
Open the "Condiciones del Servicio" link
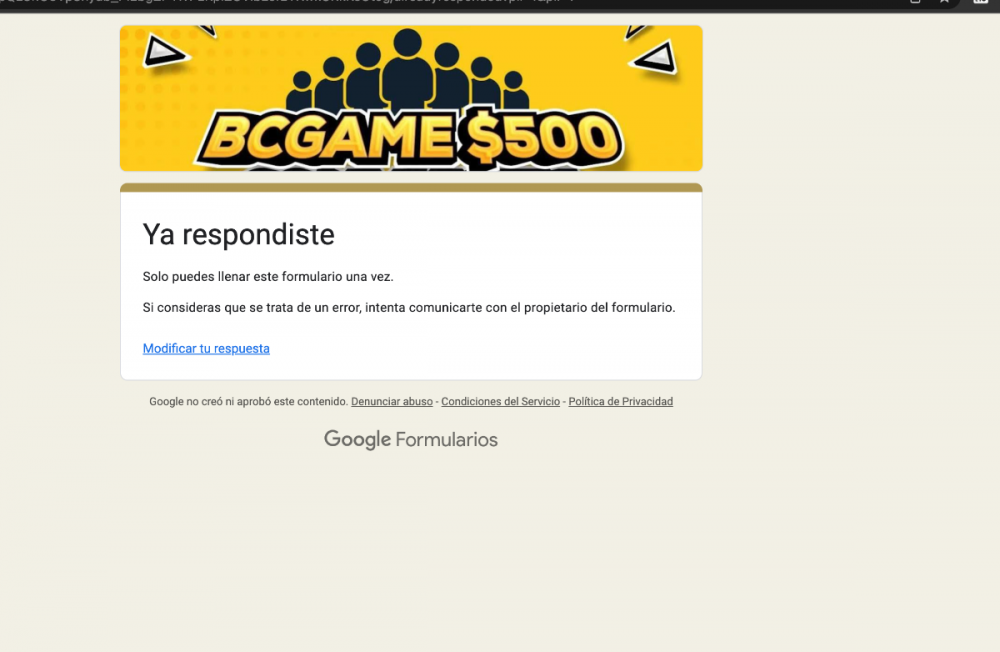tap(500, 401)
